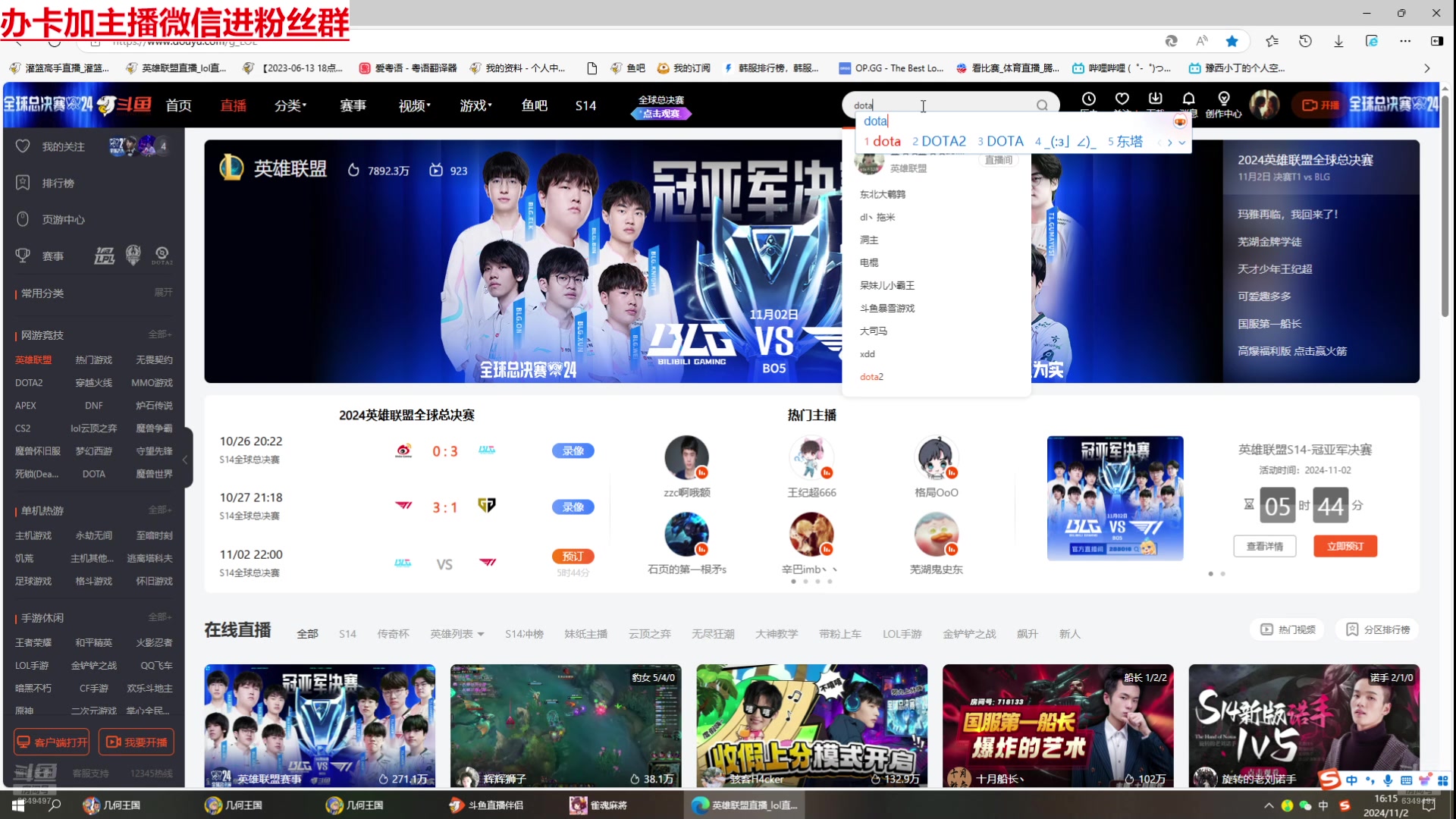Open the 国服第一船长 stream thumbnail
This screenshot has height=819, width=1456.
pos(1057,726)
